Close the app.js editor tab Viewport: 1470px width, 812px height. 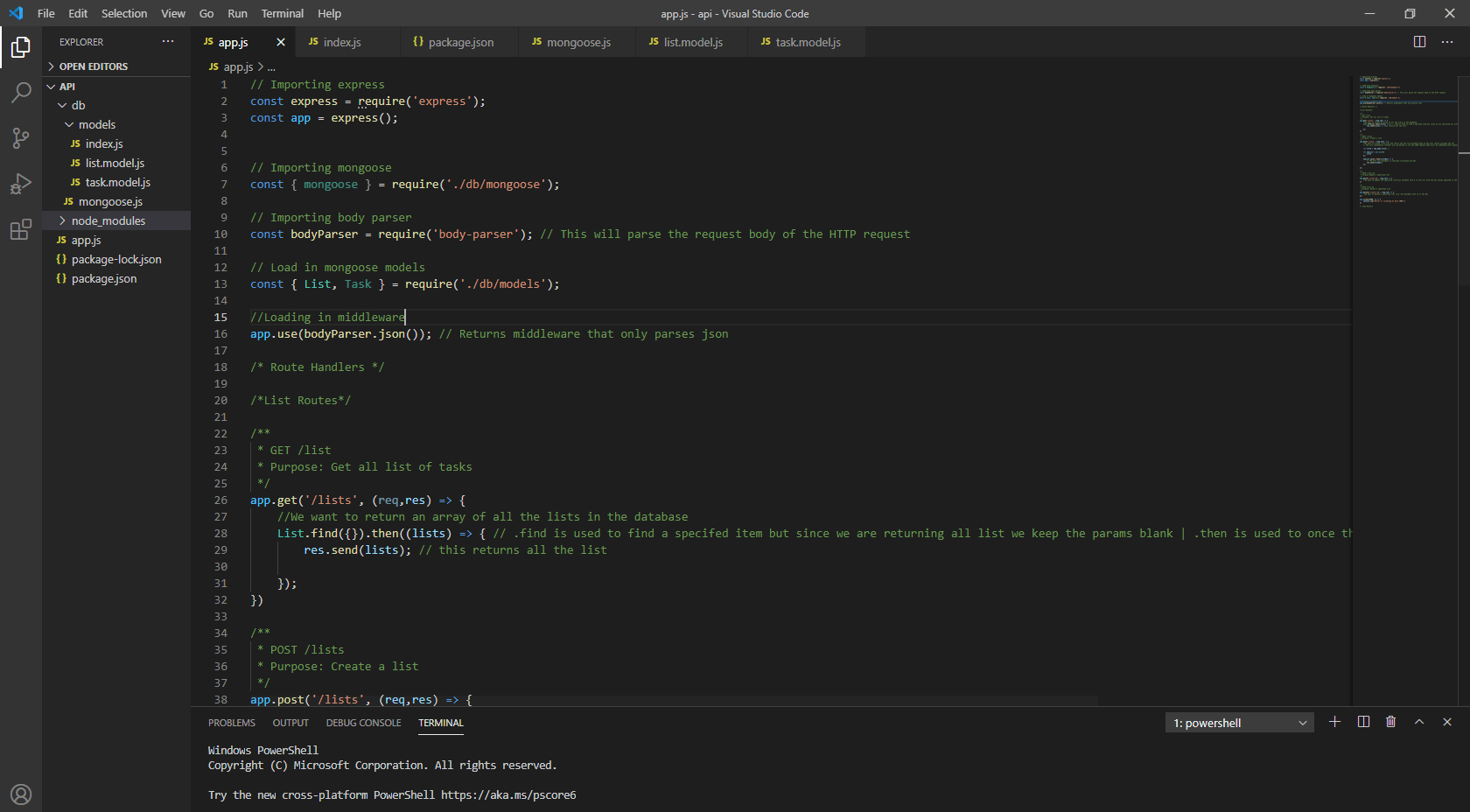[x=281, y=42]
